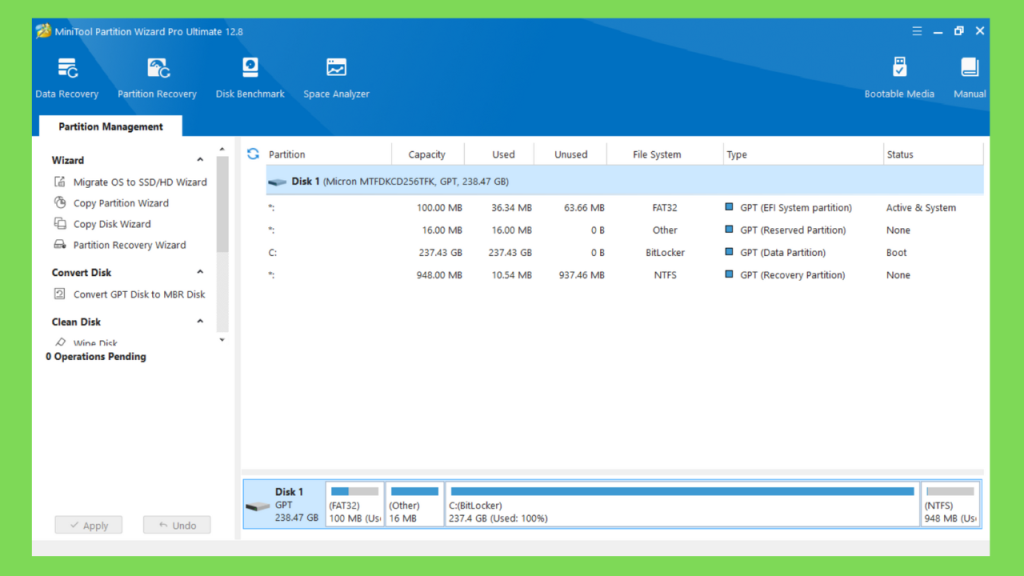Sort by Status column header

[x=933, y=154]
